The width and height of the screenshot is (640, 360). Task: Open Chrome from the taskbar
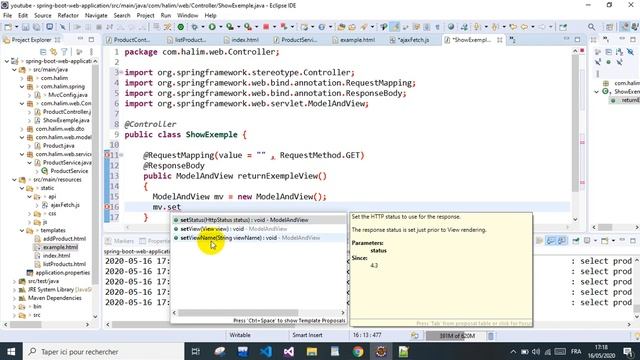click(358, 351)
